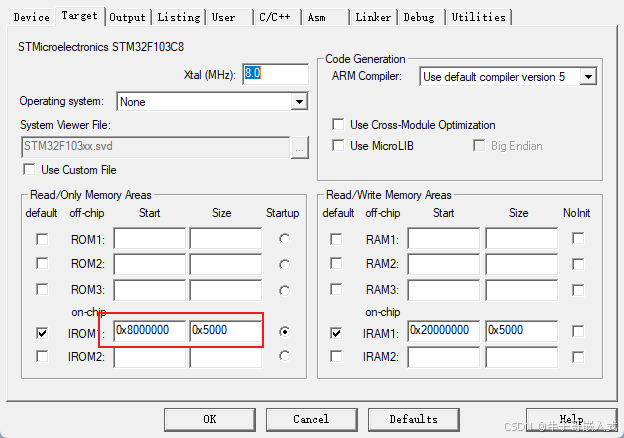Screen dimensions: 624x438
Task: Enable NoInit for RAM1
Action: [578, 238]
